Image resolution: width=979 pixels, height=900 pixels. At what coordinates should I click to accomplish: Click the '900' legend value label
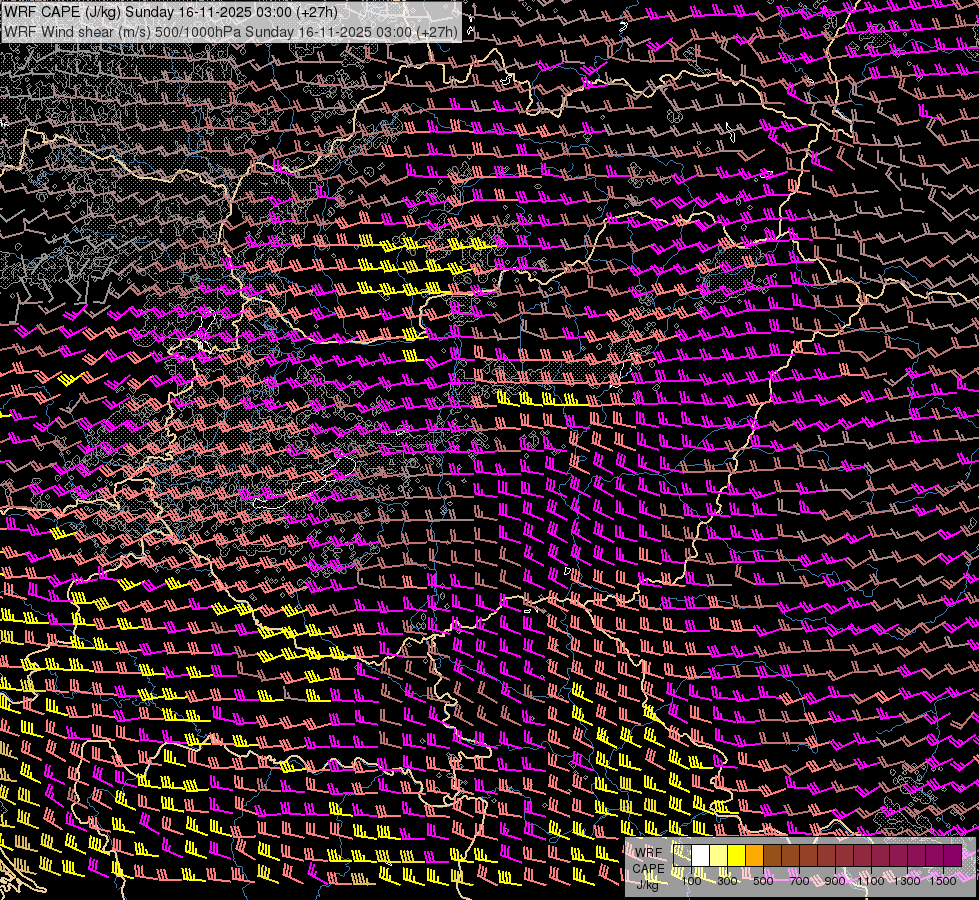(835, 881)
